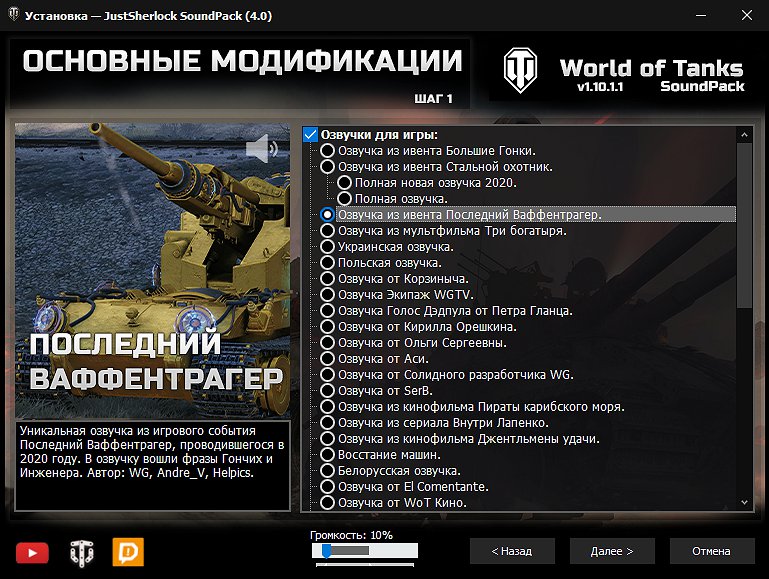Pick "Озвучка Экипаж WGTV" radio button

[328, 295]
